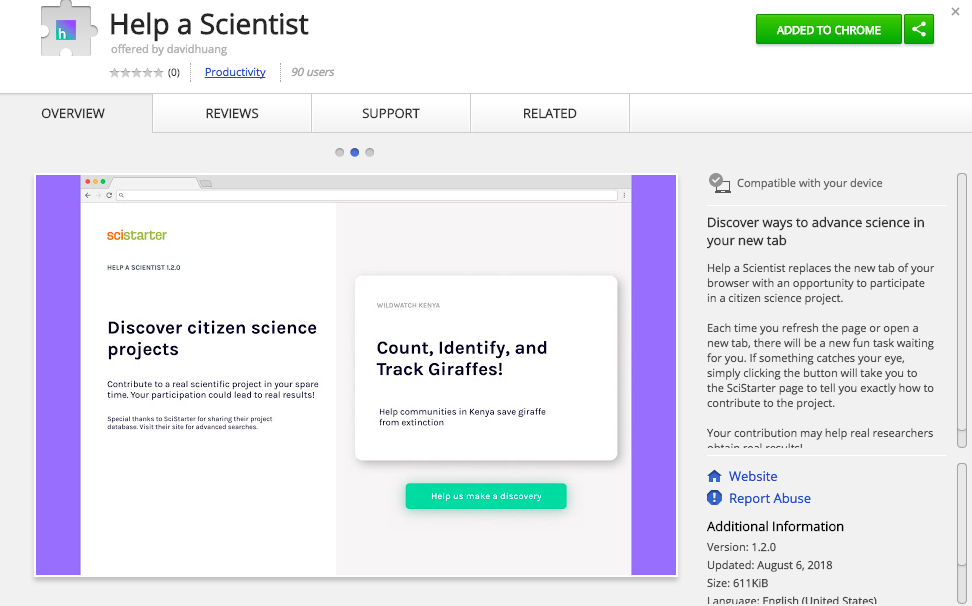Click the (0) rating count text
The image size is (972, 606).
pyautogui.click(x=174, y=72)
